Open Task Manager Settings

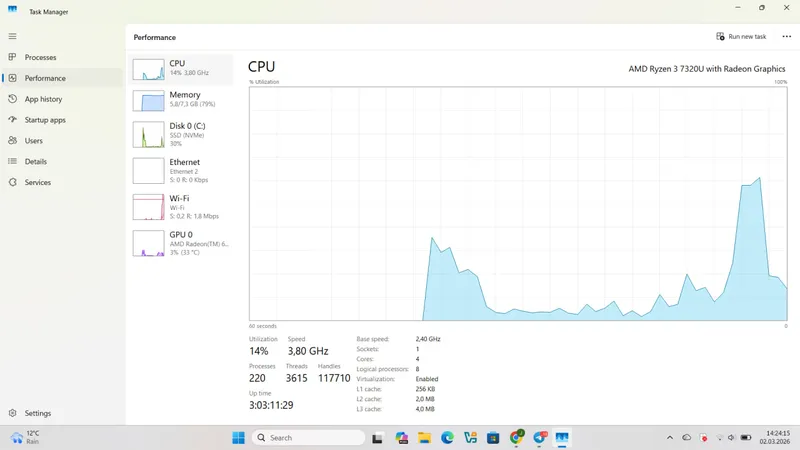pos(62,413)
